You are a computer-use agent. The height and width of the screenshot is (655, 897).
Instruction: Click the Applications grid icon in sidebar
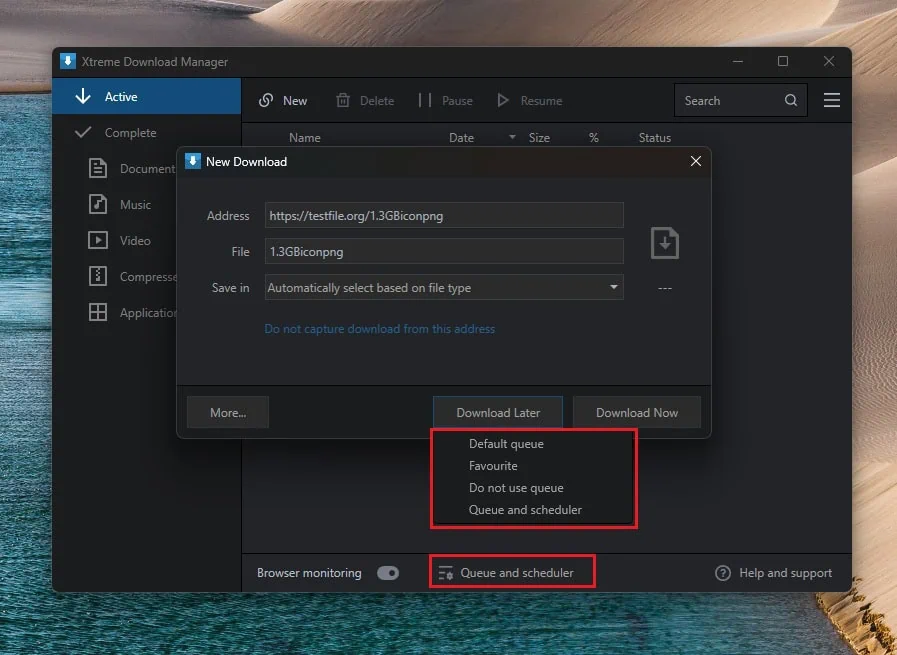[98, 312]
